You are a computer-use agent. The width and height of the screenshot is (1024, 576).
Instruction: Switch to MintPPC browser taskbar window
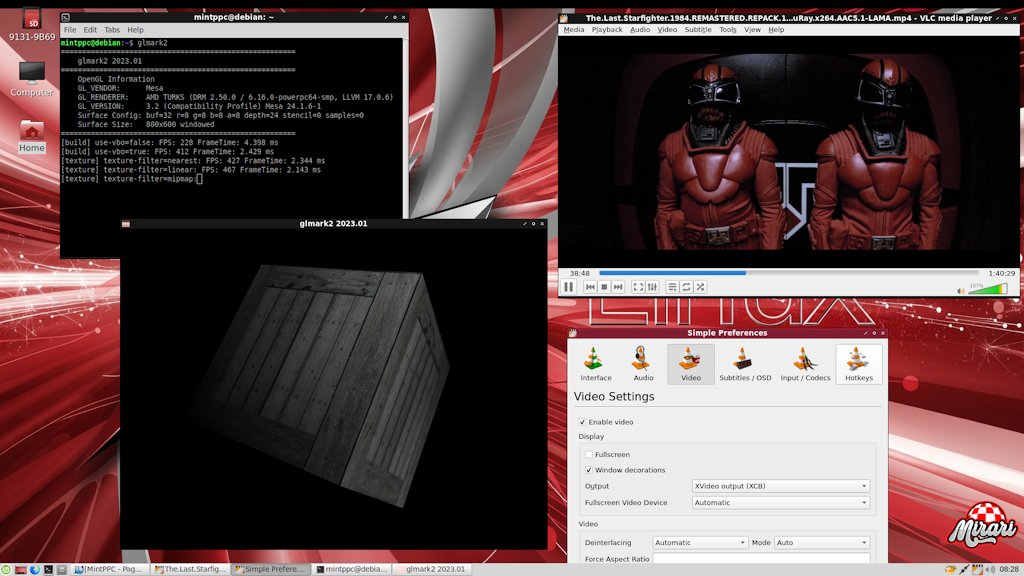(109, 569)
